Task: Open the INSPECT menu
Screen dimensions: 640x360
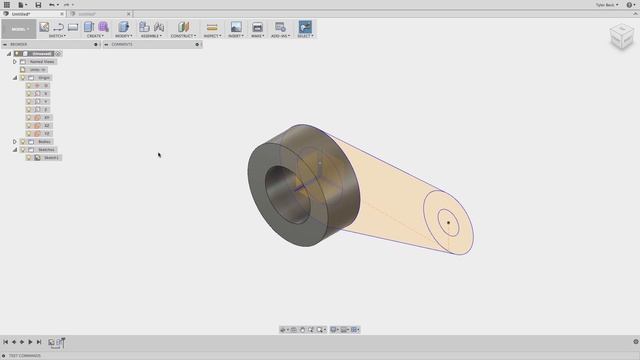Action: coord(212,36)
